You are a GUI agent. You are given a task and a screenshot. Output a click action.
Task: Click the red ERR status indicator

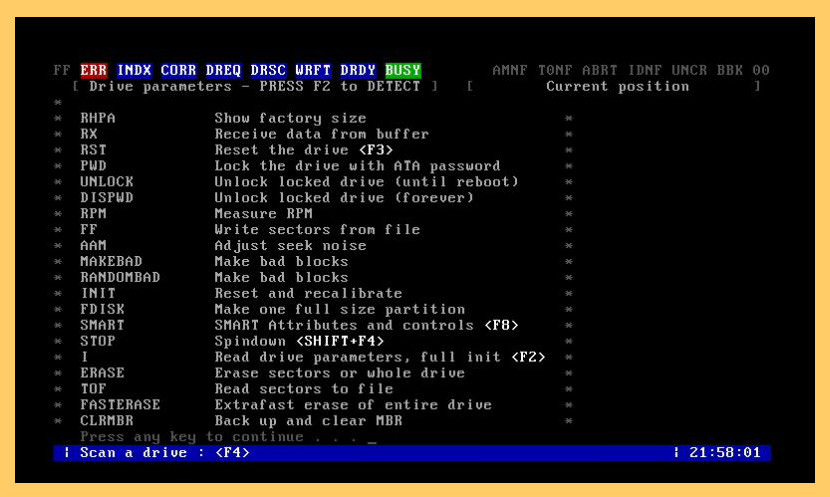pyautogui.click(x=94, y=70)
